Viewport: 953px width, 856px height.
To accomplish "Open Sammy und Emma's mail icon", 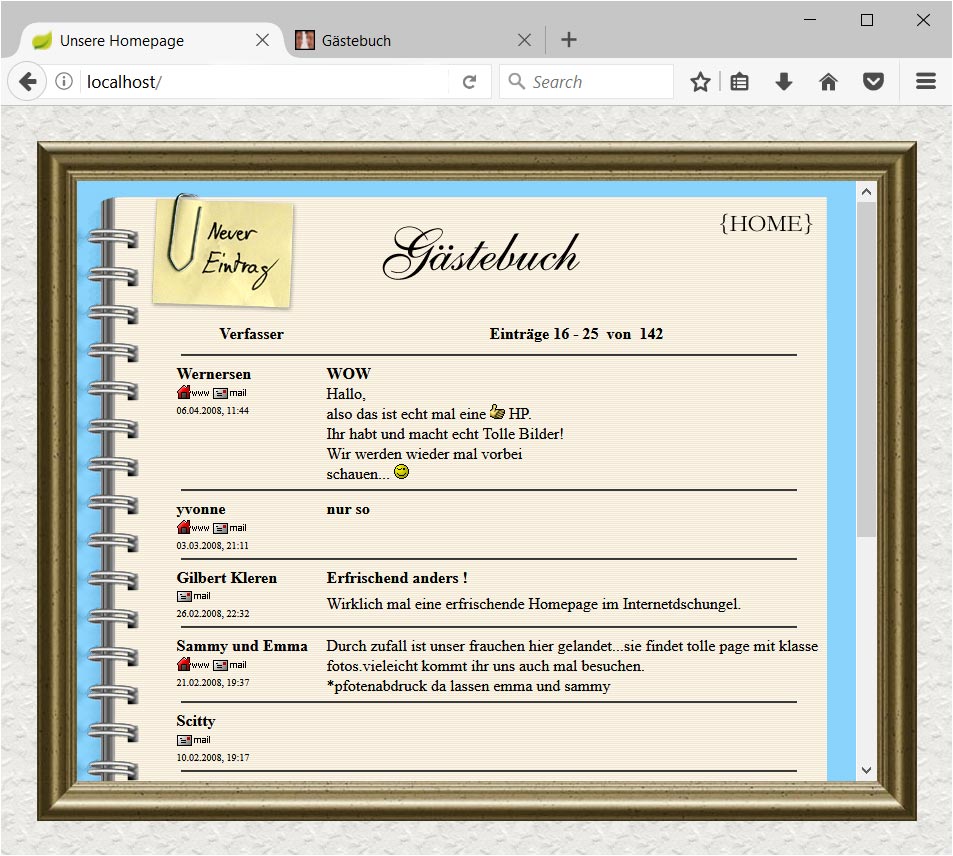I will [x=230, y=664].
